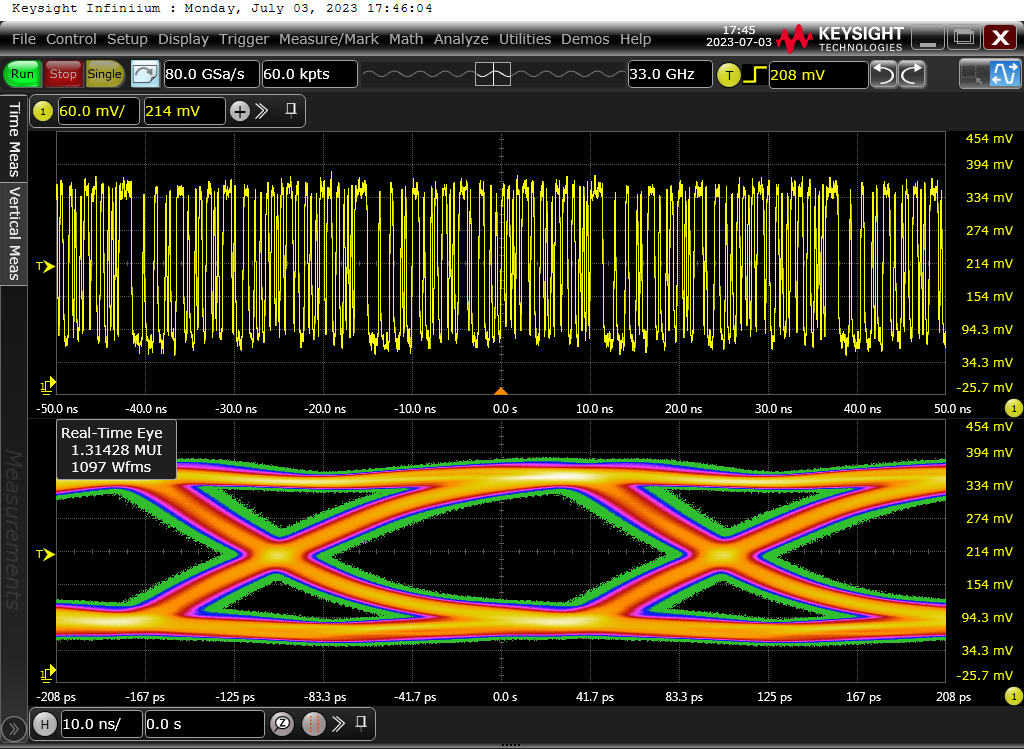Click the horizontal zoom magnifier icon
This screenshot has height=749, width=1024.
[282, 724]
